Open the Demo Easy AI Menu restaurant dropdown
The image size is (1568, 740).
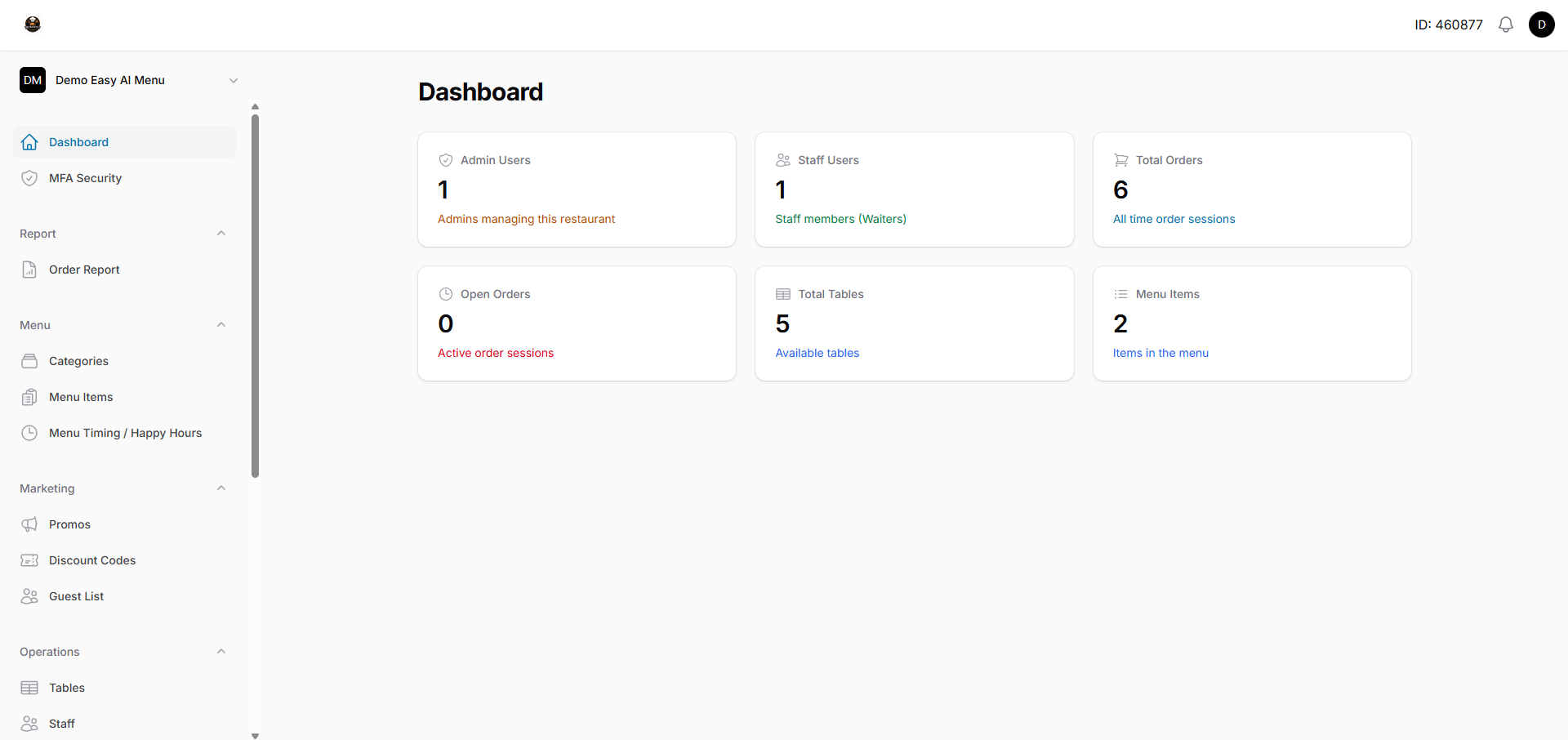[129, 80]
